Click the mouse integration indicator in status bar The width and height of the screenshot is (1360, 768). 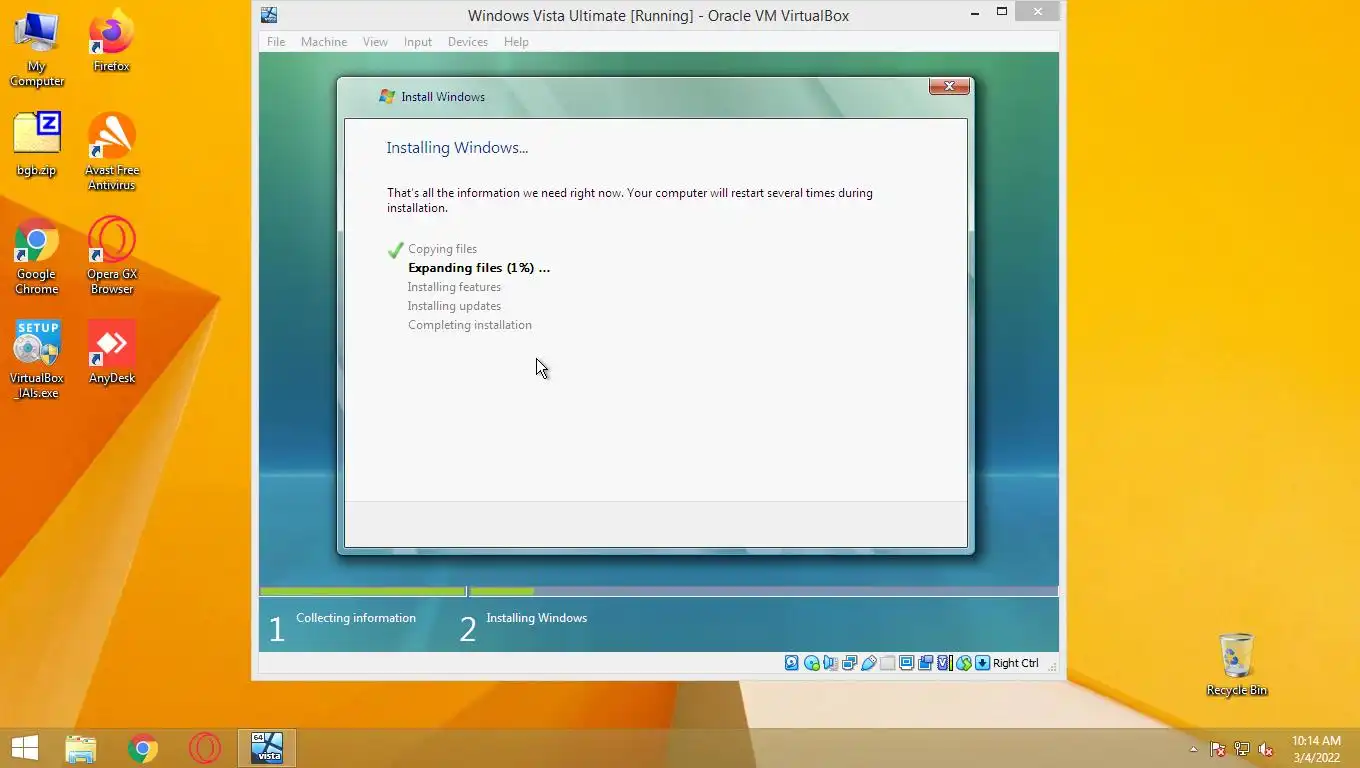(964, 663)
